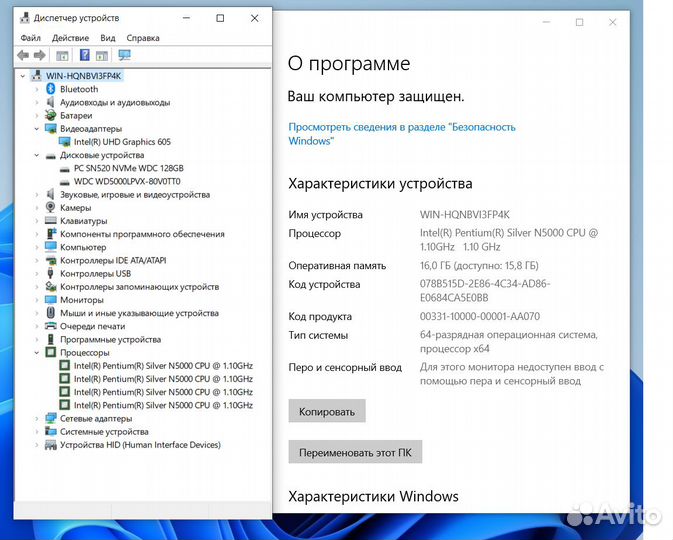
Task: Open the Действие menu
Action: pyautogui.click(x=70, y=38)
